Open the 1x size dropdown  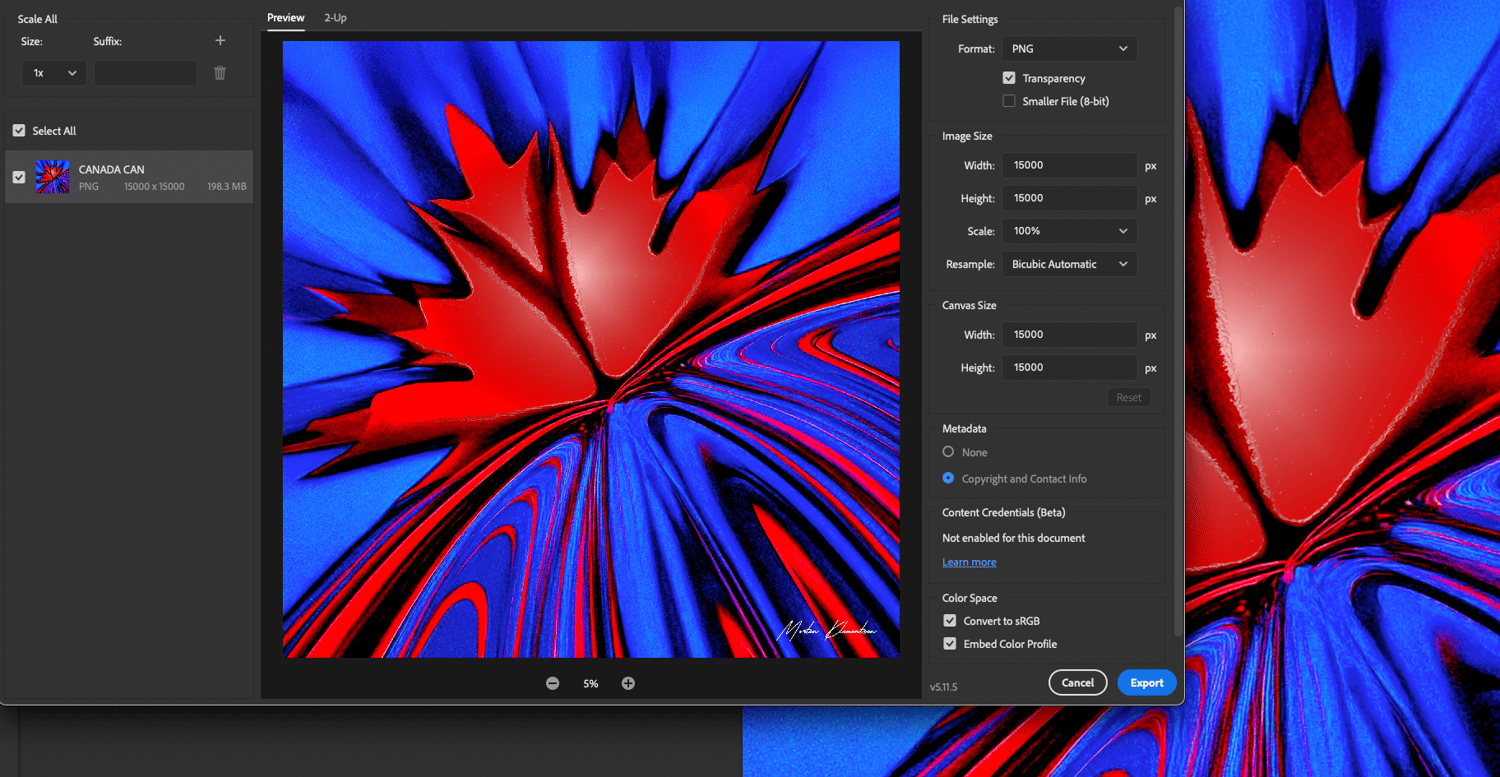coord(54,73)
